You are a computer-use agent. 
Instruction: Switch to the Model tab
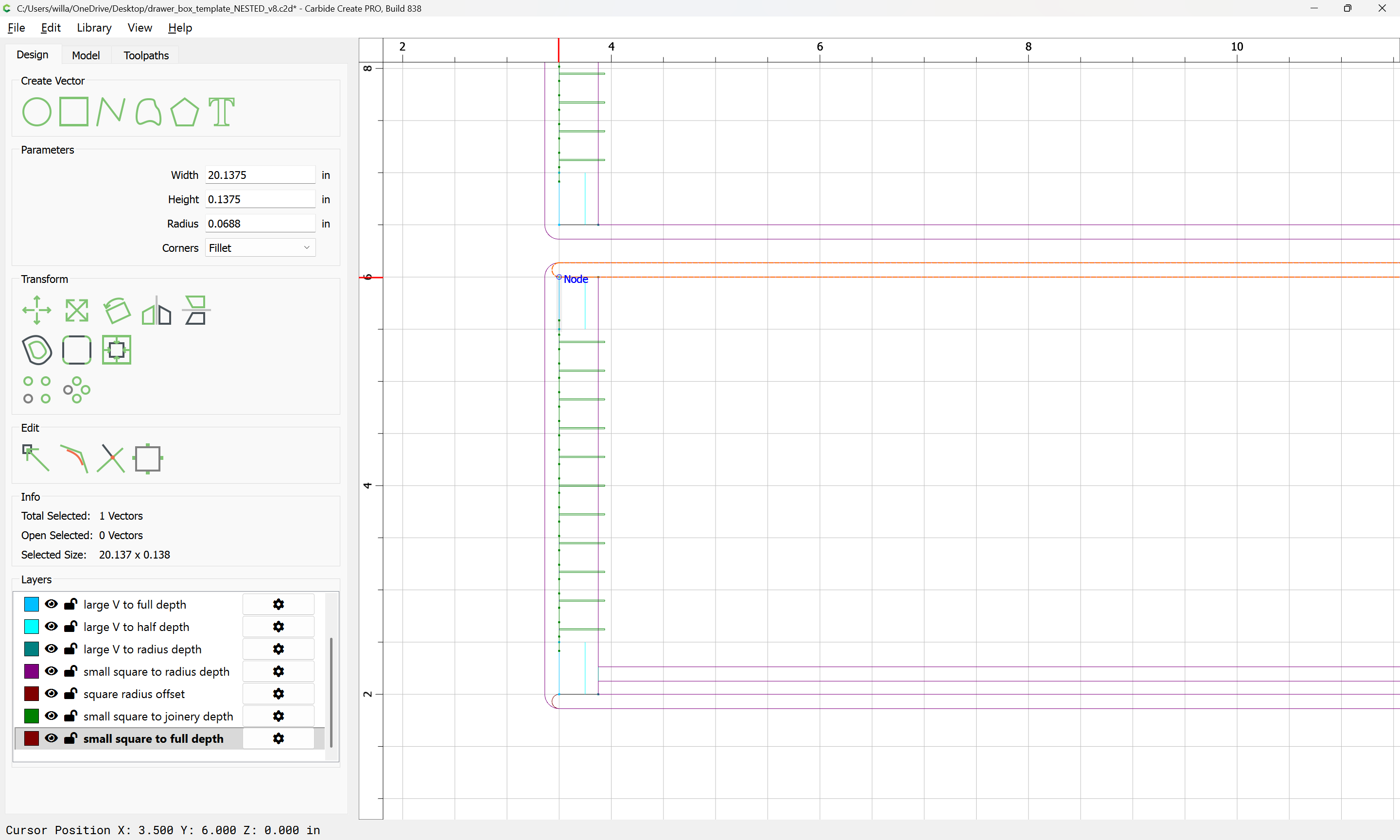[x=86, y=55]
